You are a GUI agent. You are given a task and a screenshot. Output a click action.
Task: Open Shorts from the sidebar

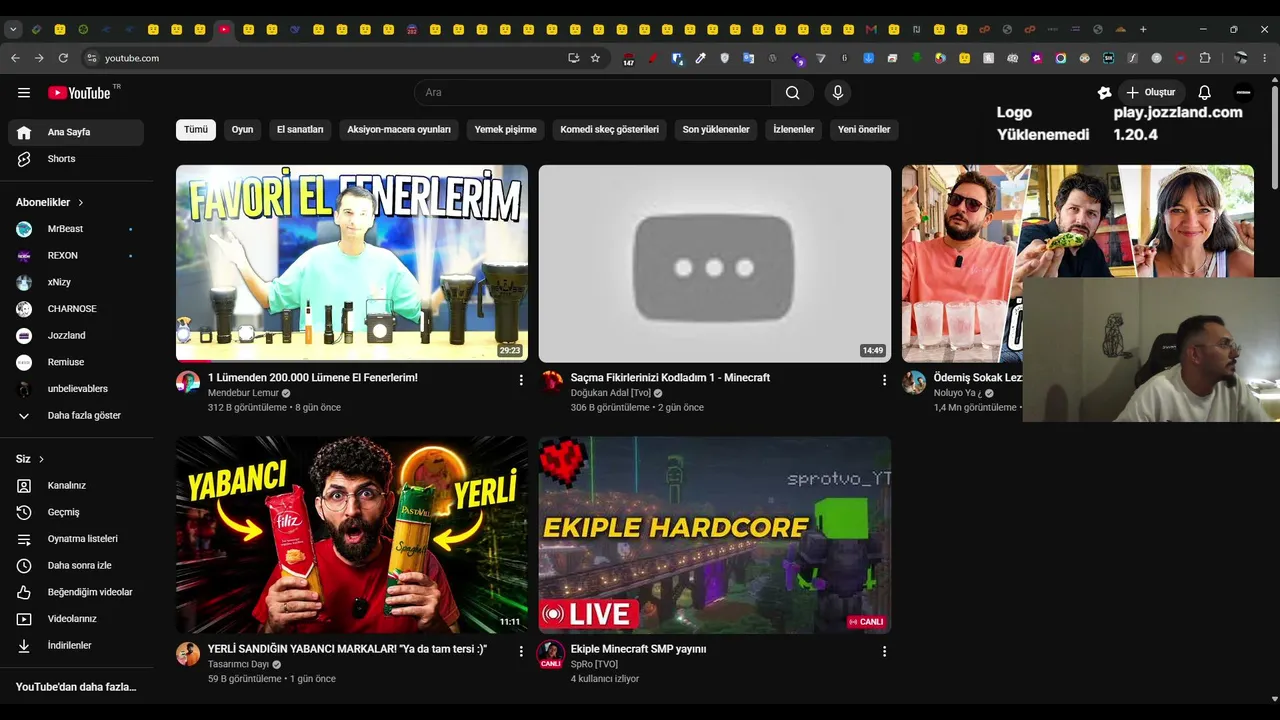[76, 159]
